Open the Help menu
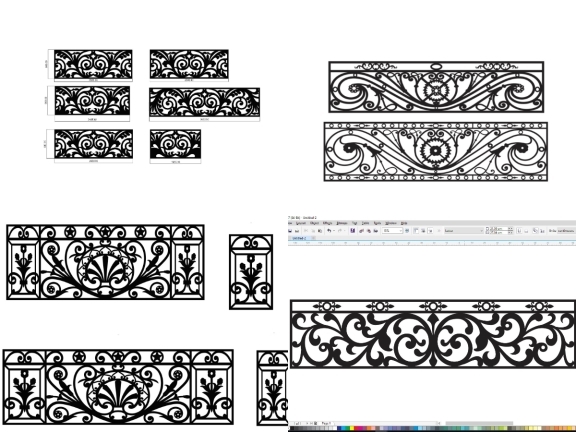The image size is (576, 432). [x=404, y=223]
